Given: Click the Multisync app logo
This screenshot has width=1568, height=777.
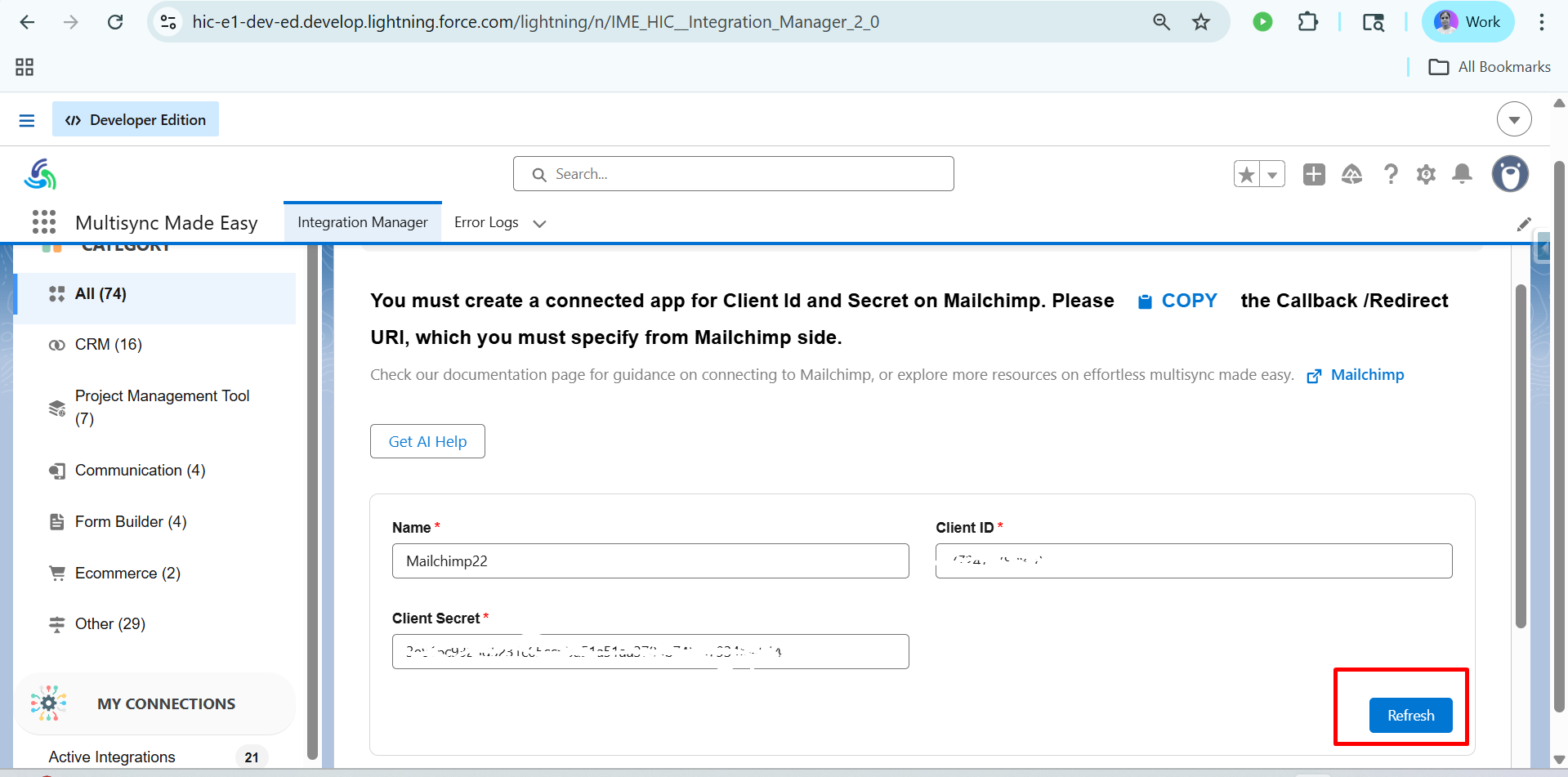Looking at the screenshot, I should [x=40, y=174].
